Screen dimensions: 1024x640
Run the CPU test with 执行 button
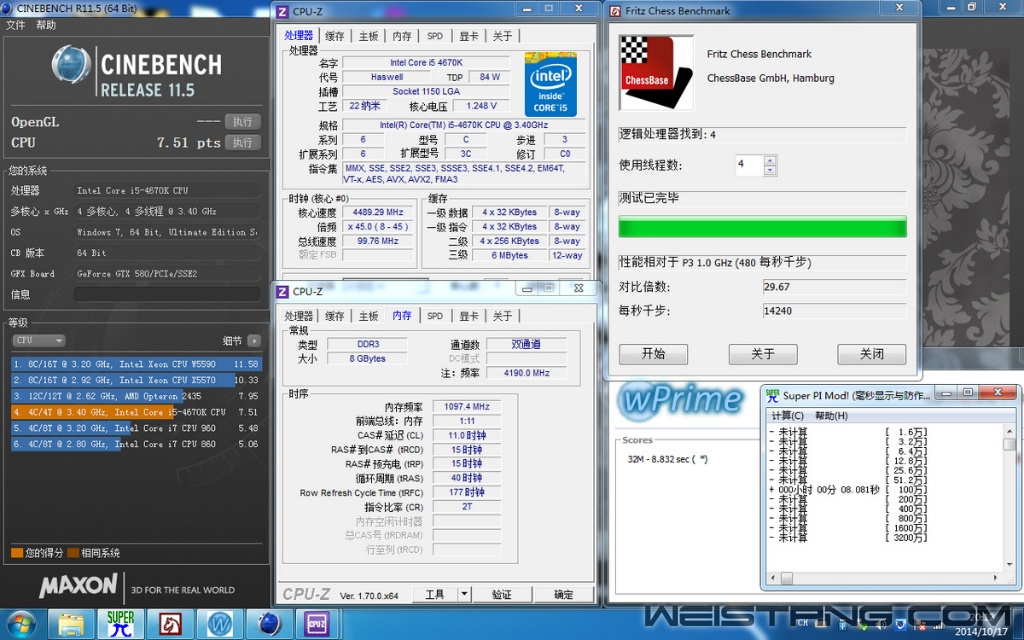pyautogui.click(x=243, y=143)
